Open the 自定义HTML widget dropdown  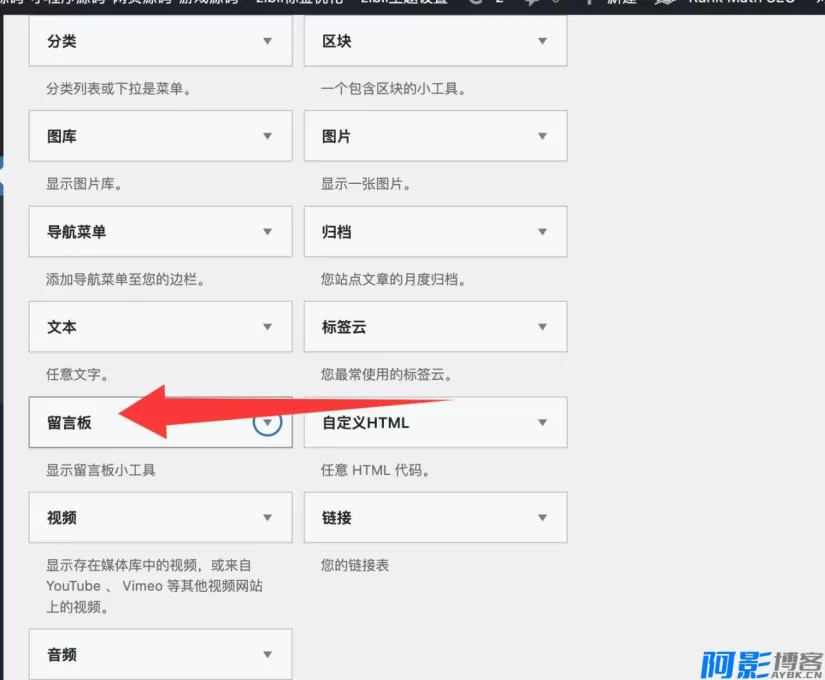pos(541,422)
